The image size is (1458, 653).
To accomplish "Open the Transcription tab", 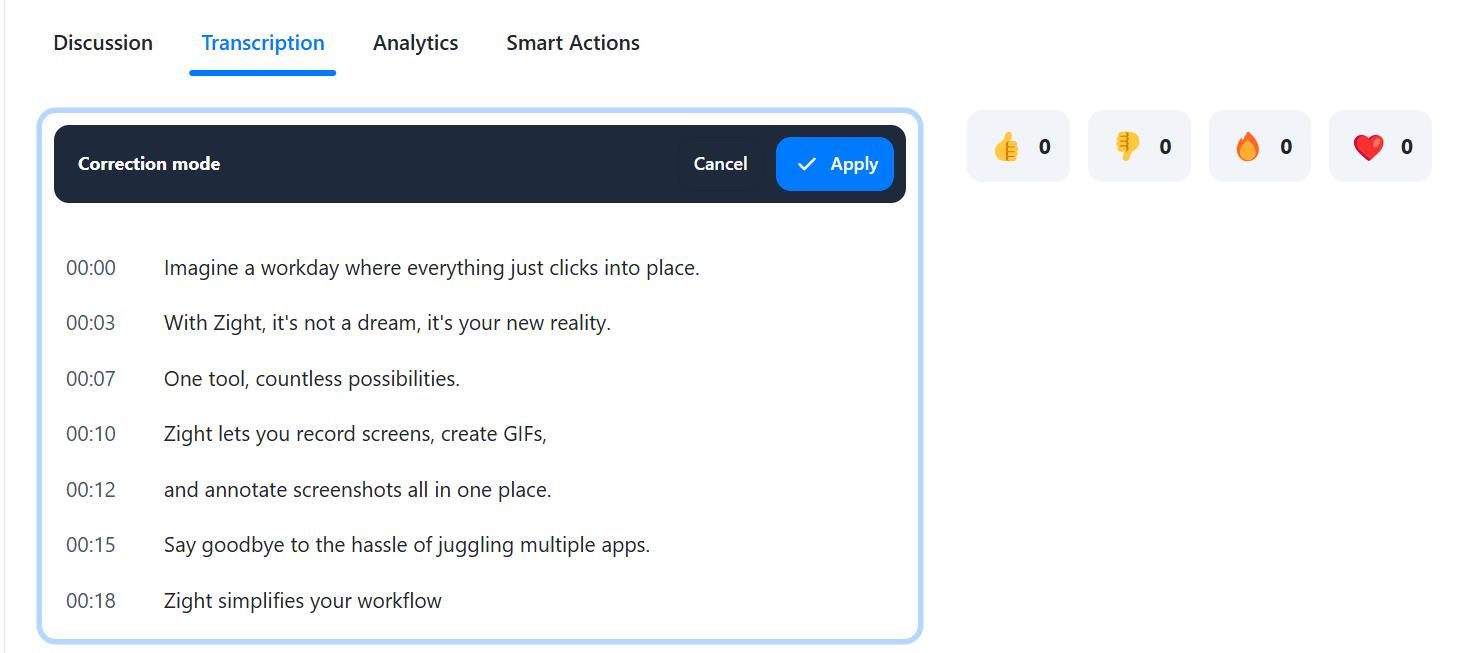I will coord(263,43).
